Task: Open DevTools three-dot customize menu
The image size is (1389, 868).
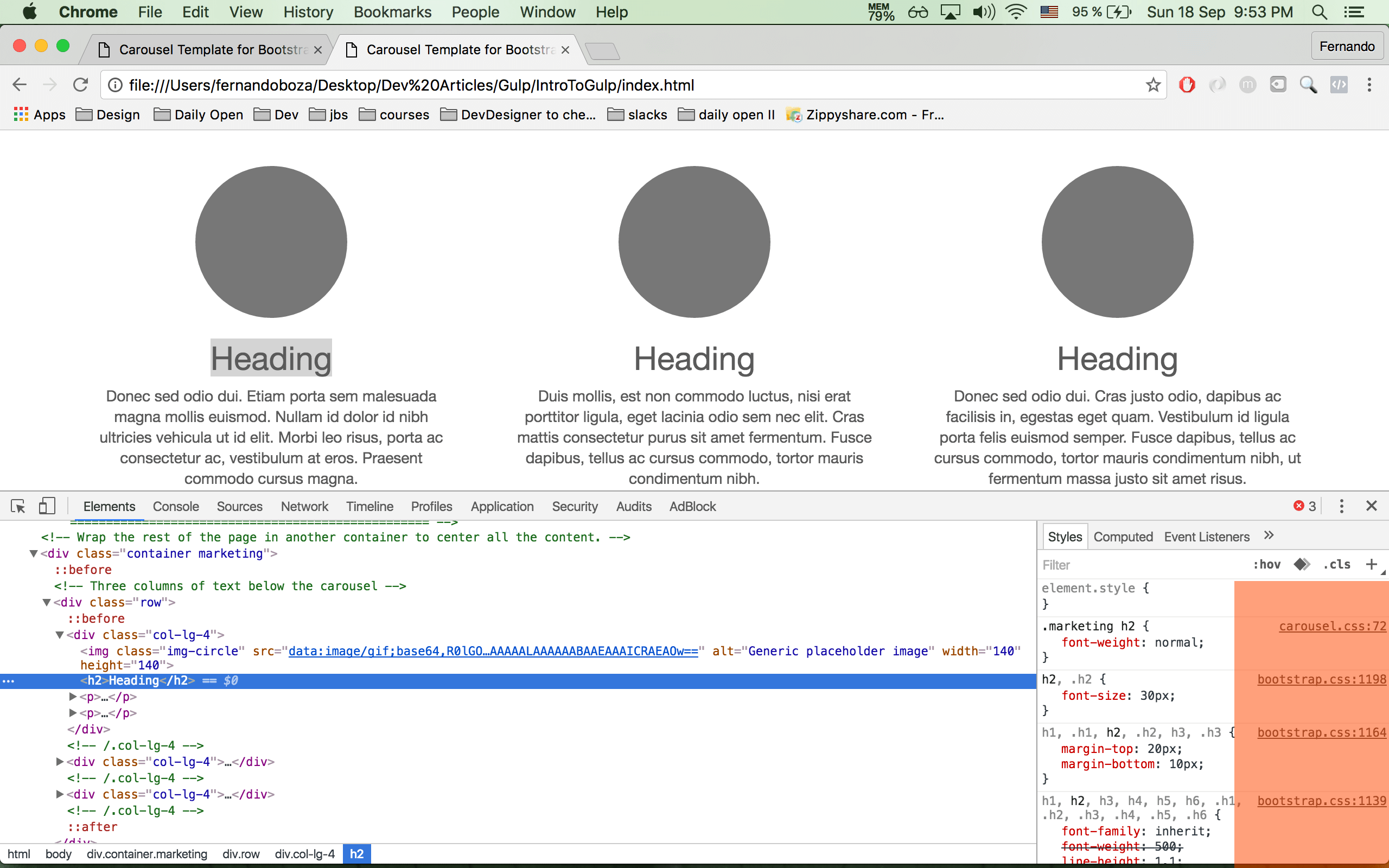Action: tap(1341, 506)
